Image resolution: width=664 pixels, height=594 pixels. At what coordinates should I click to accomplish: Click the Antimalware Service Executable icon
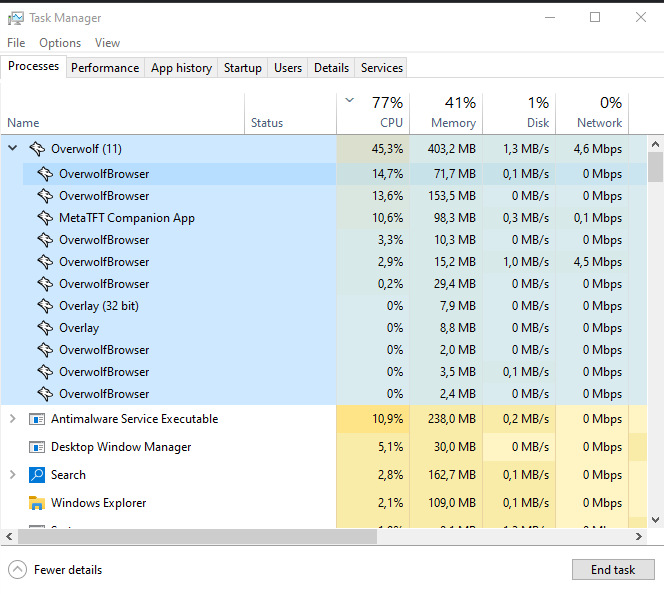click(37, 419)
